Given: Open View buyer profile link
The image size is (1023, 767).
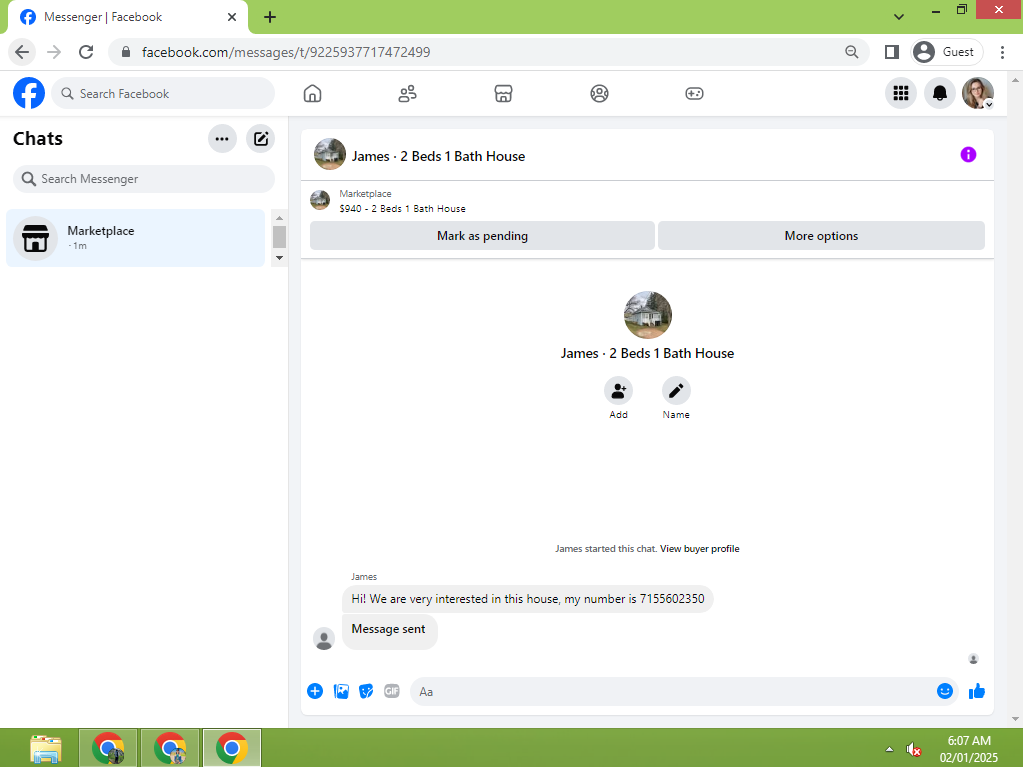Looking at the screenshot, I should 699,549.
